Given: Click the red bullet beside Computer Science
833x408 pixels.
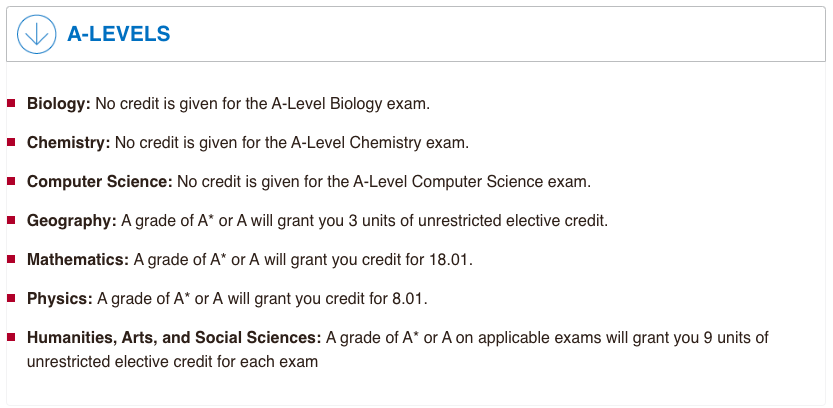Looking at the screenshot, I should tap(11, 181).
